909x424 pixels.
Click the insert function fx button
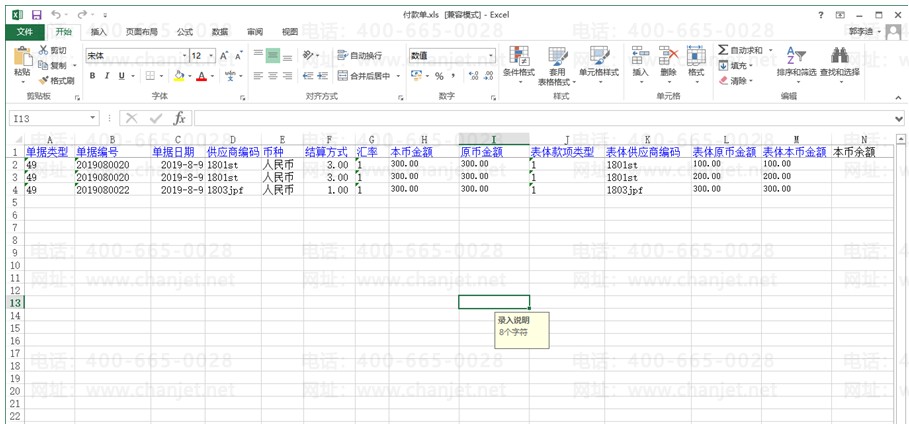coord(180,118)
